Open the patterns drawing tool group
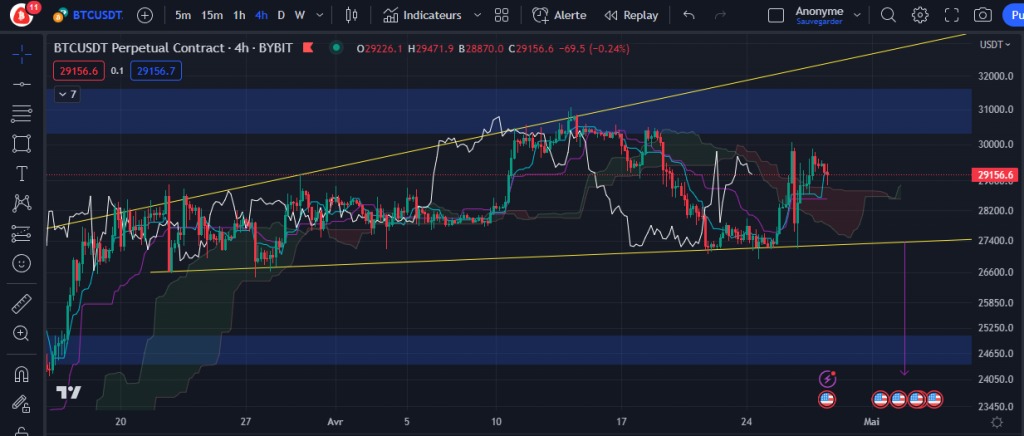The height and width of the screenshot is (436, 1024). click(x=22, y=203)
